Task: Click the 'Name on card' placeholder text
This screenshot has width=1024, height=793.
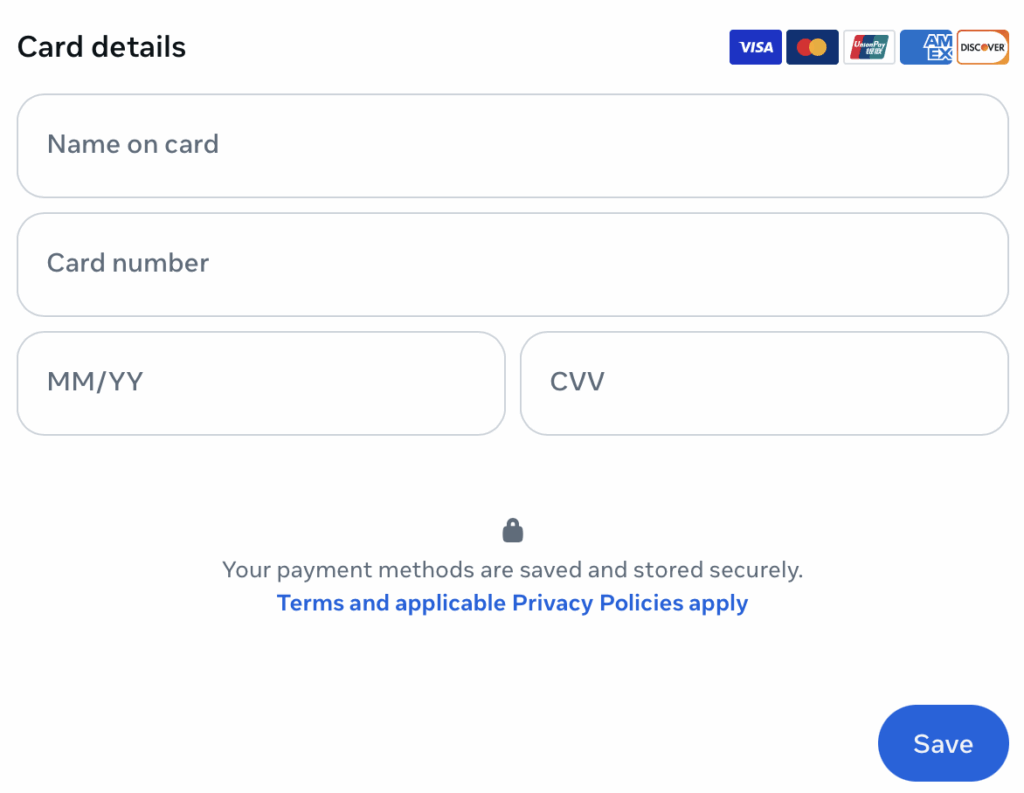Action: [133, 145]
